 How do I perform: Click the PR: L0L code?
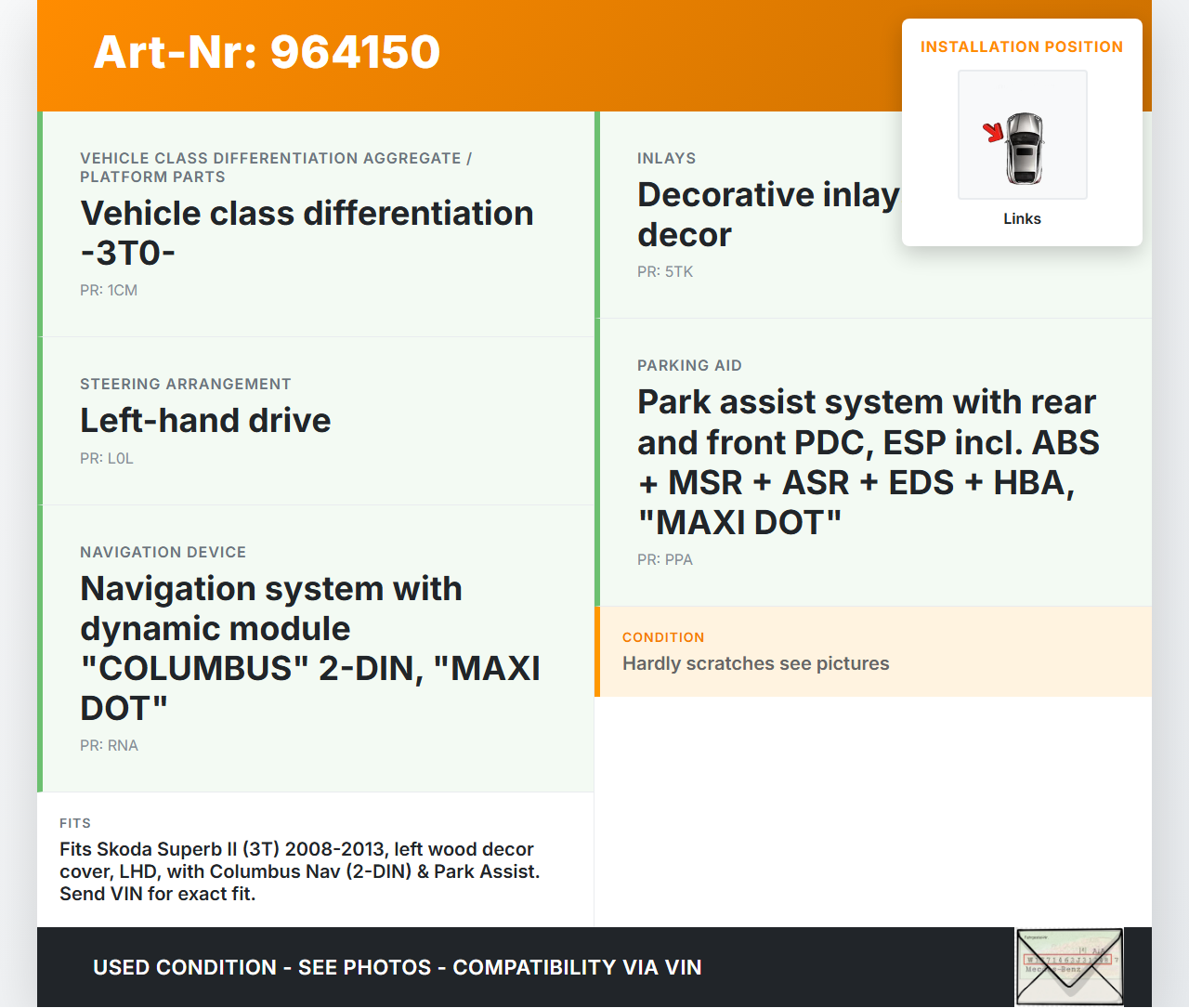[107, 458]
